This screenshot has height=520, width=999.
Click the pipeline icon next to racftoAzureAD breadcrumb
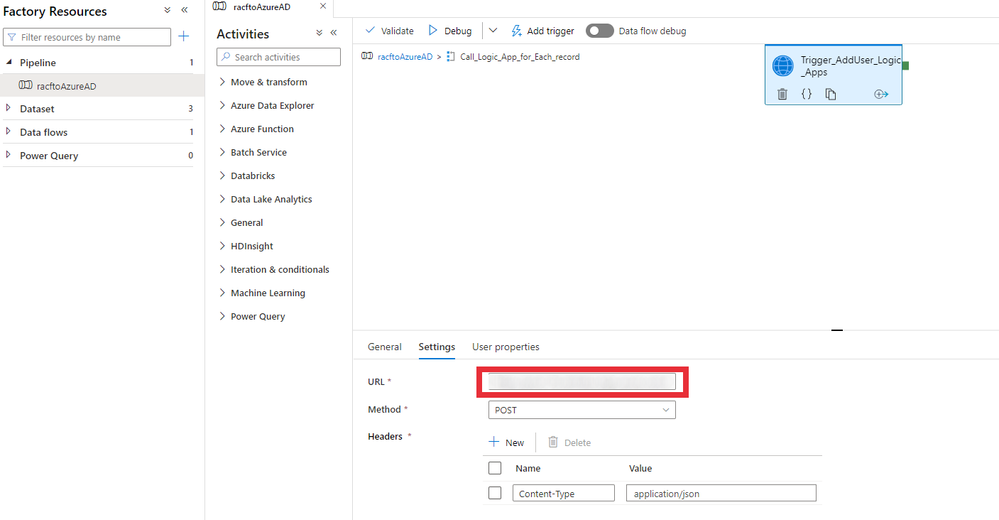(x=367, y=56)
